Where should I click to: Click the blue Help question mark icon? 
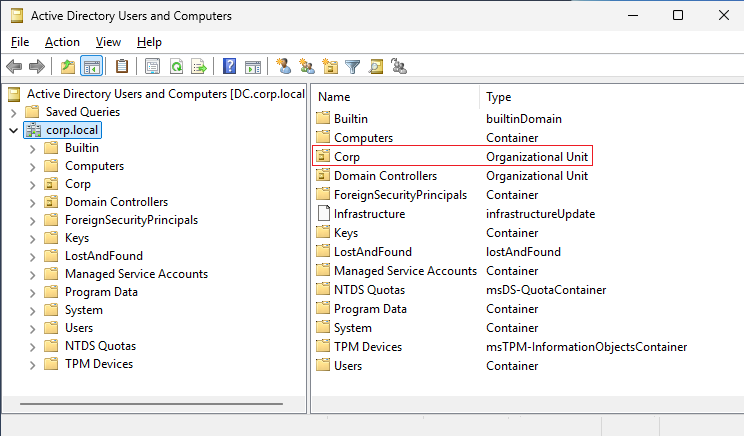(x=229, y=66)
